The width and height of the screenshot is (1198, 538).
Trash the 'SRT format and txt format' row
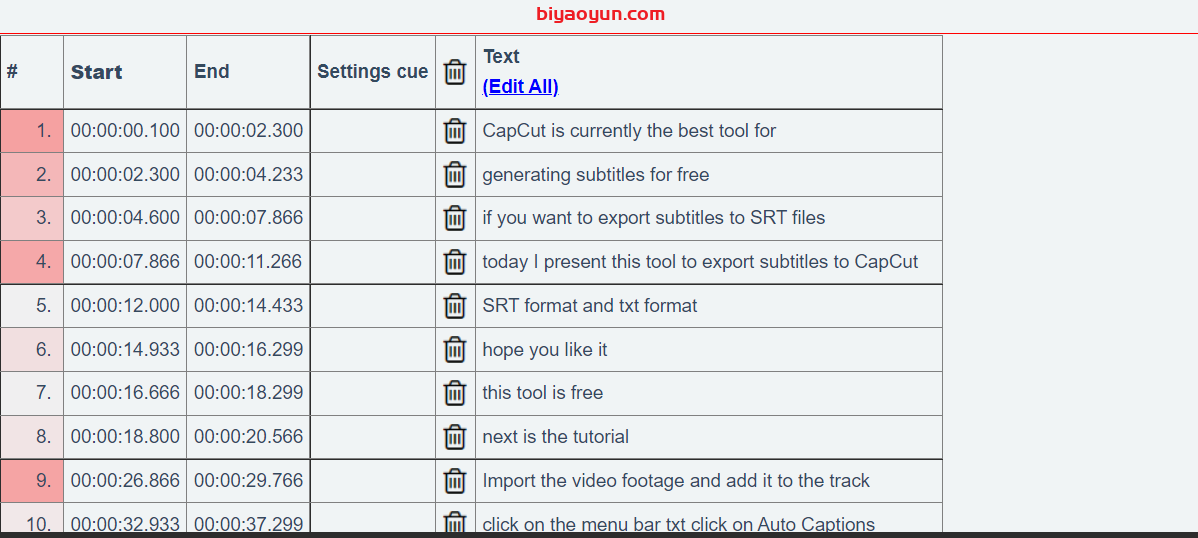coord(455,306)
